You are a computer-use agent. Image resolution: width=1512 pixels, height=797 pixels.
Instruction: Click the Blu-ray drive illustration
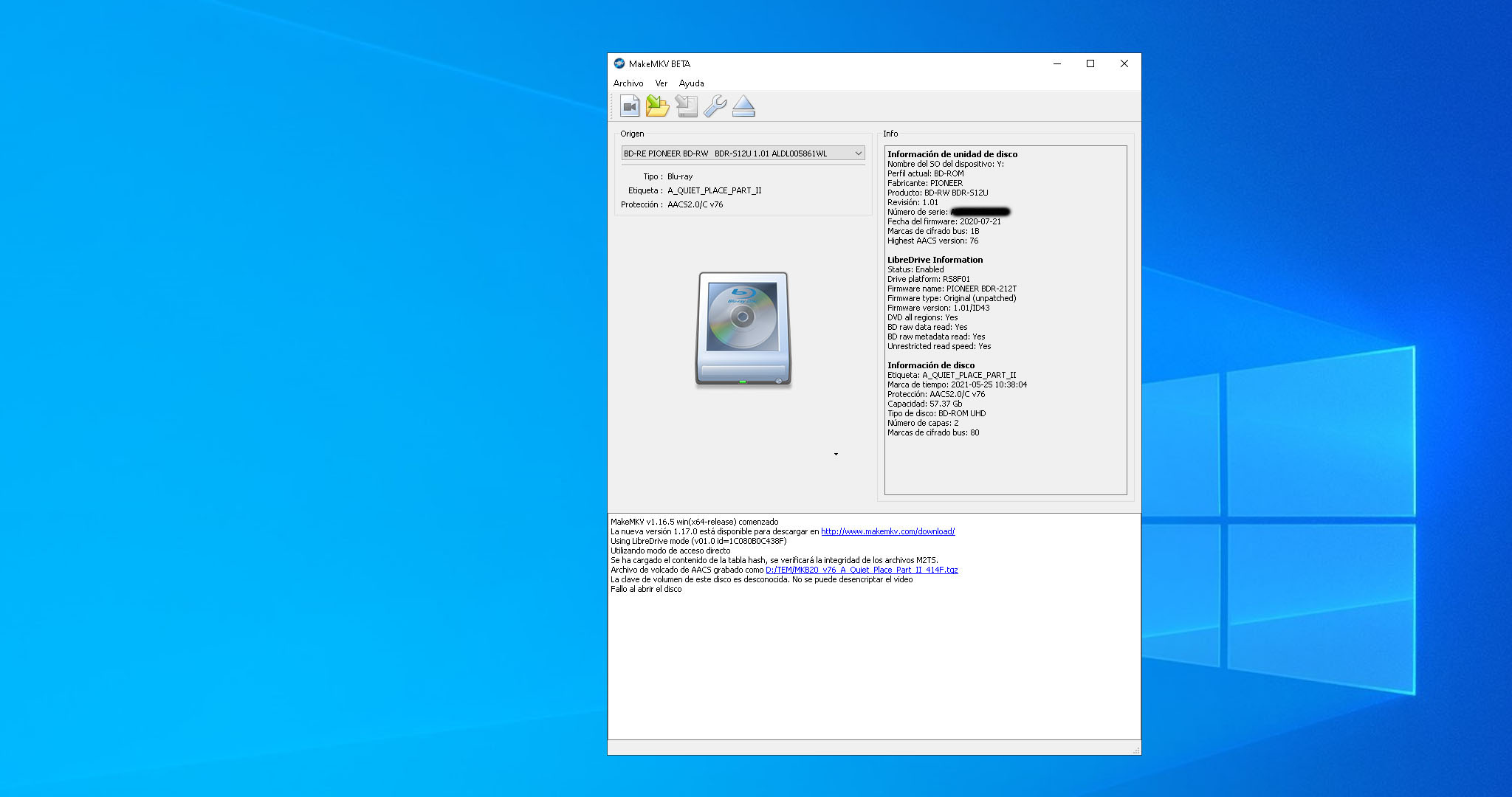742,330
